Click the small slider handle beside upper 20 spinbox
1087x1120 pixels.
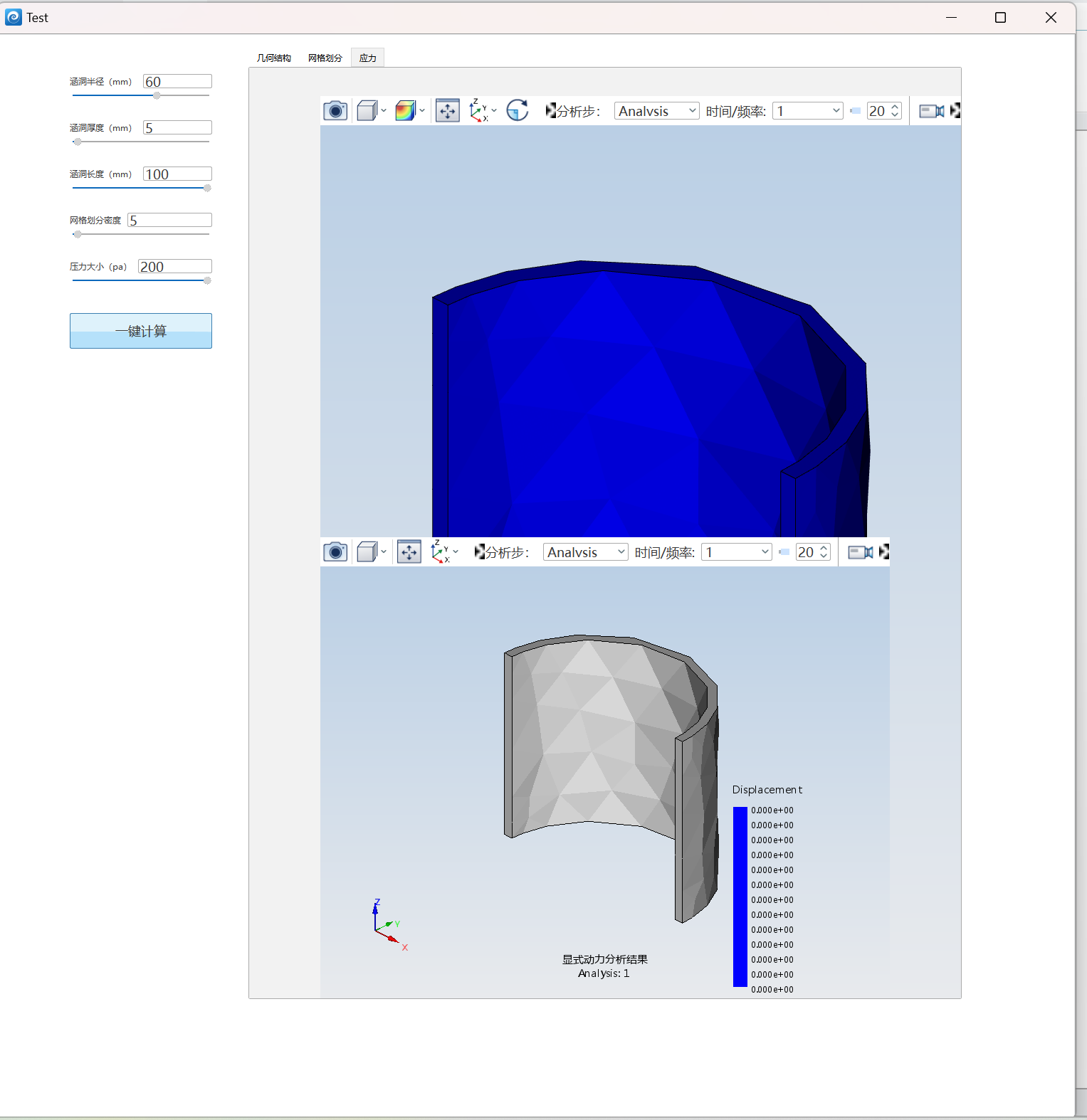click(x=855, y=111)
